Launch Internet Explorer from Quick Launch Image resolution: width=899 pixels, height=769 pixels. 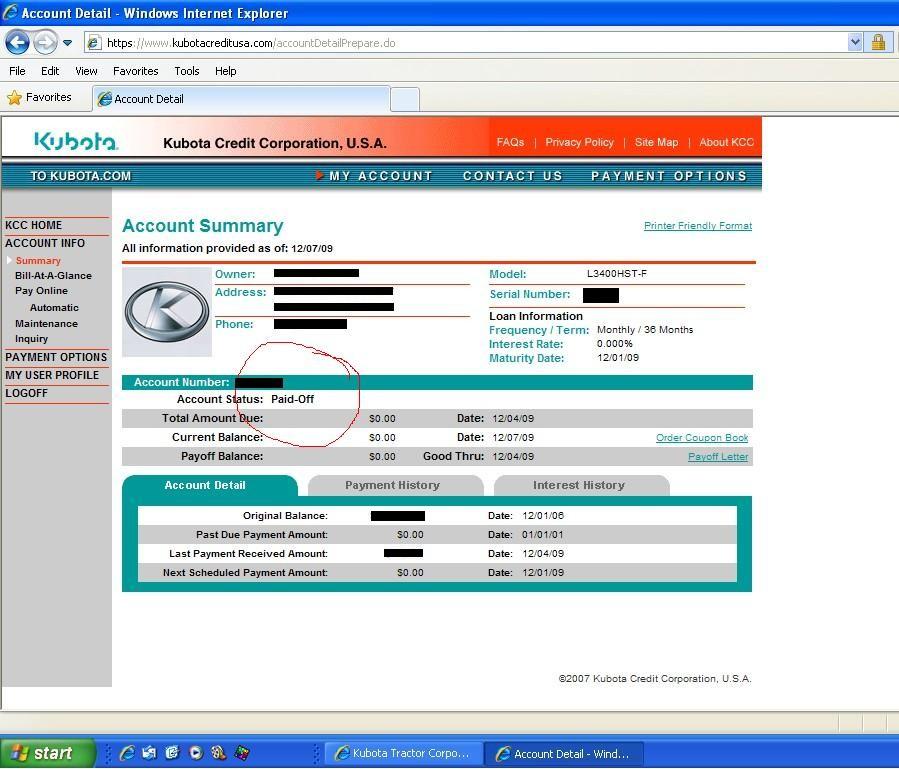click(x=127, y=753)
